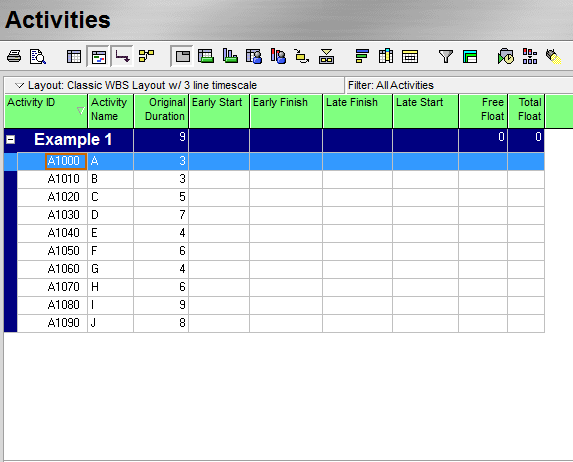
Task: Click the Early Start column header
Action: [x=219, y=109]
